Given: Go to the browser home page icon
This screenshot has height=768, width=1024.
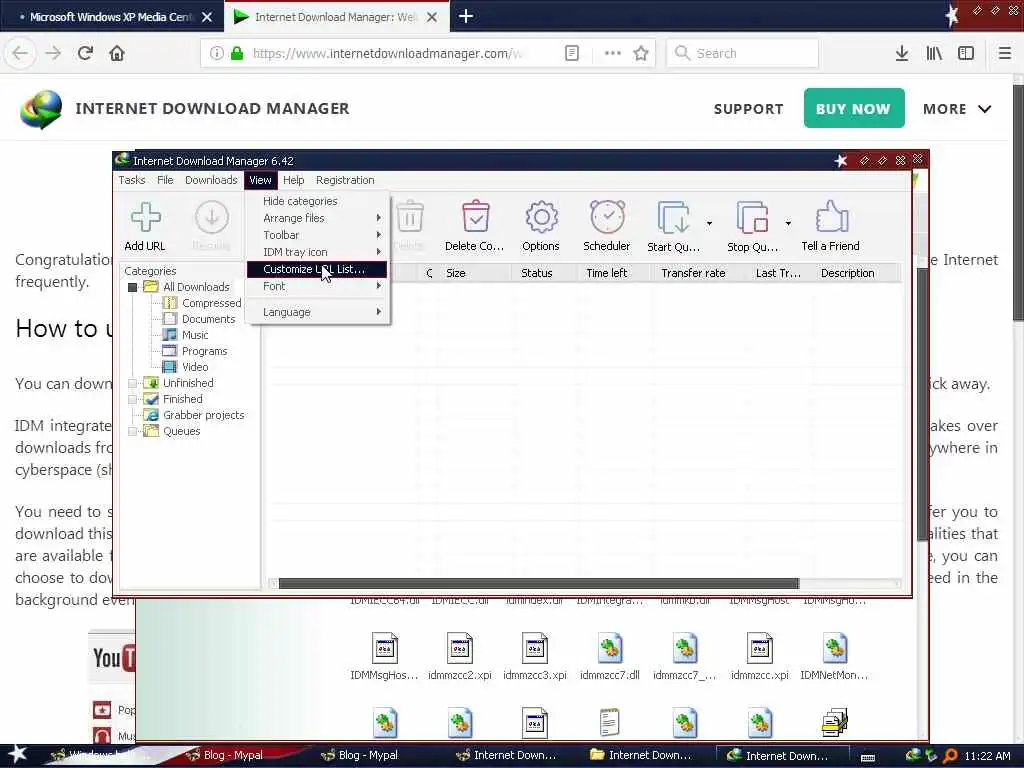Looking at the screenshot, I should click(x=117, y=53).
